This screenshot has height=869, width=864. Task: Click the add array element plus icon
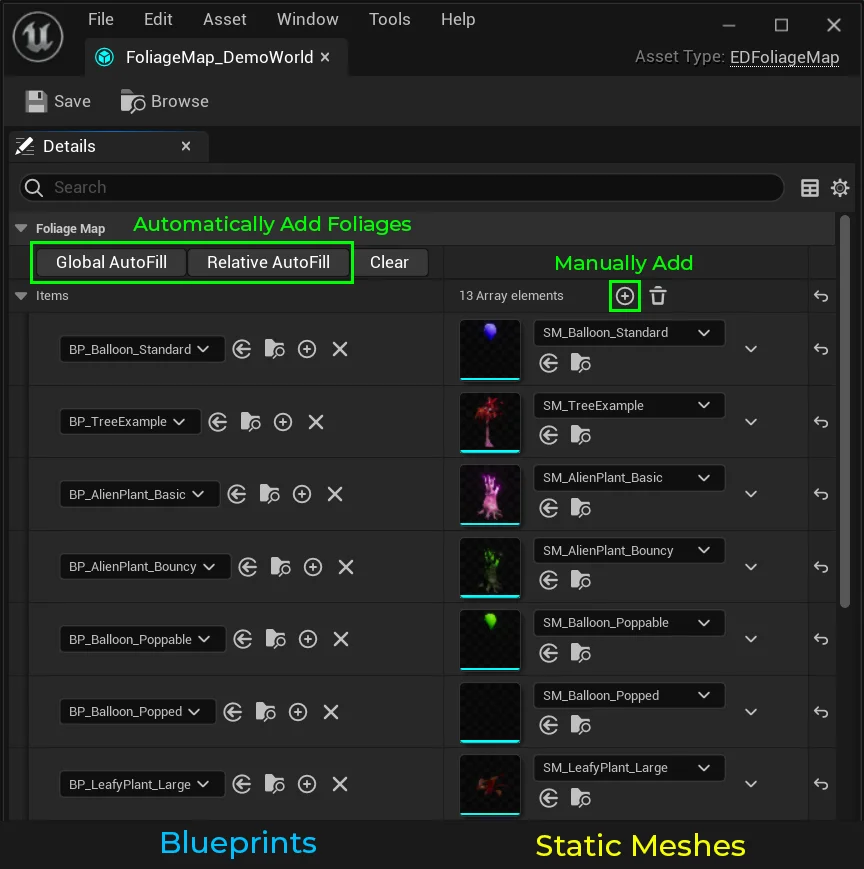pos(624,296)
